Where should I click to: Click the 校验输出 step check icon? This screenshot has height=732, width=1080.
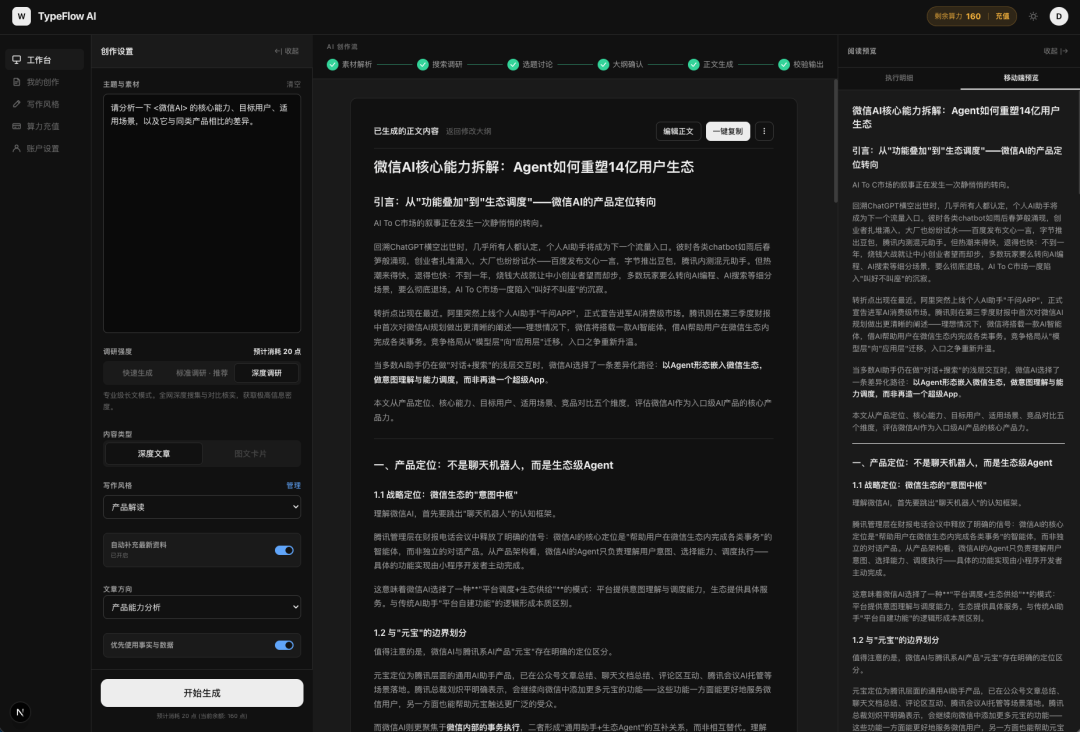tap(784, 64)
